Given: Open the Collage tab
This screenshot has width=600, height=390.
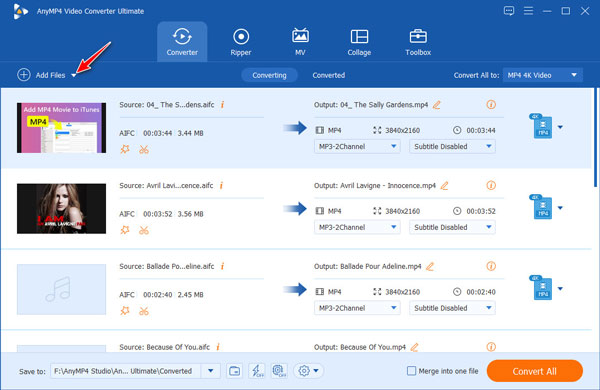Looking at the screenshot, I should (359, 42).
